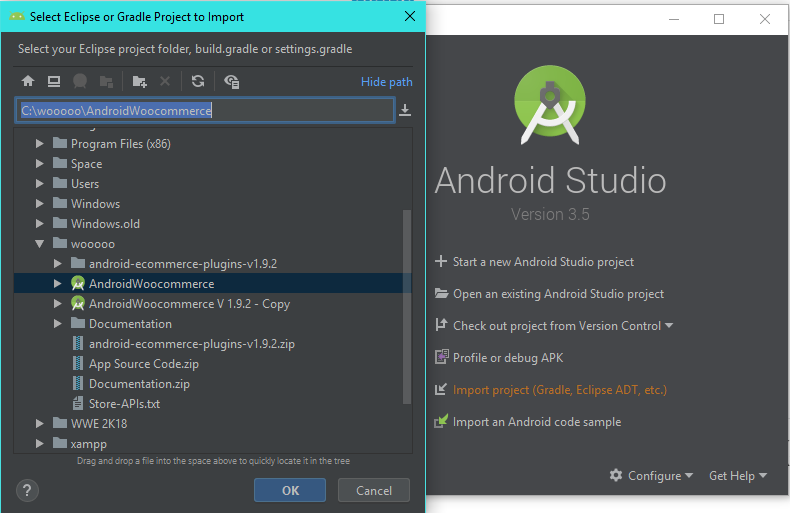Click the Hide path link
The height and width of the screenshot is (513, 790).
pyautogui.click(x=386, y=82)
